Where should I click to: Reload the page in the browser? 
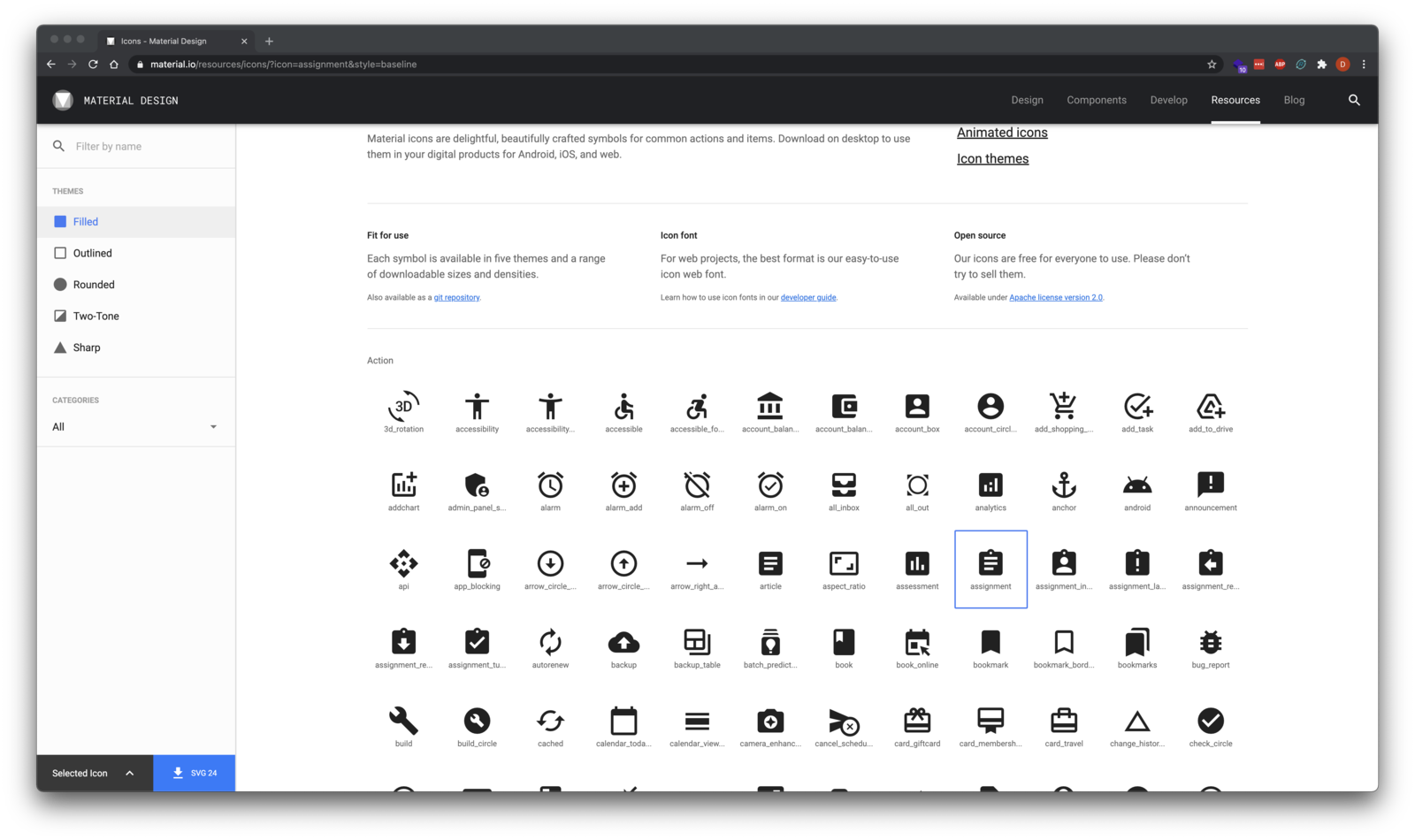tap(93, 65)
